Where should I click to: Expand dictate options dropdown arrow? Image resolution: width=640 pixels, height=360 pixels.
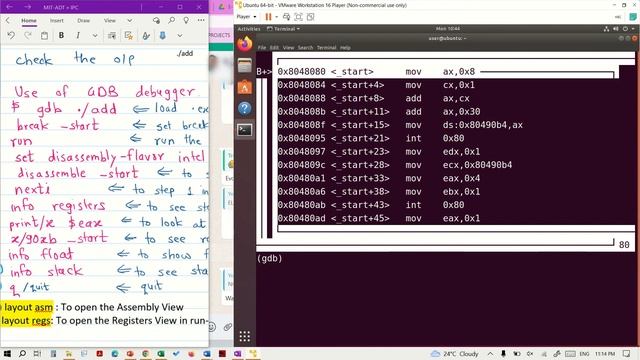pyautogui.click(x=180, y=36)
